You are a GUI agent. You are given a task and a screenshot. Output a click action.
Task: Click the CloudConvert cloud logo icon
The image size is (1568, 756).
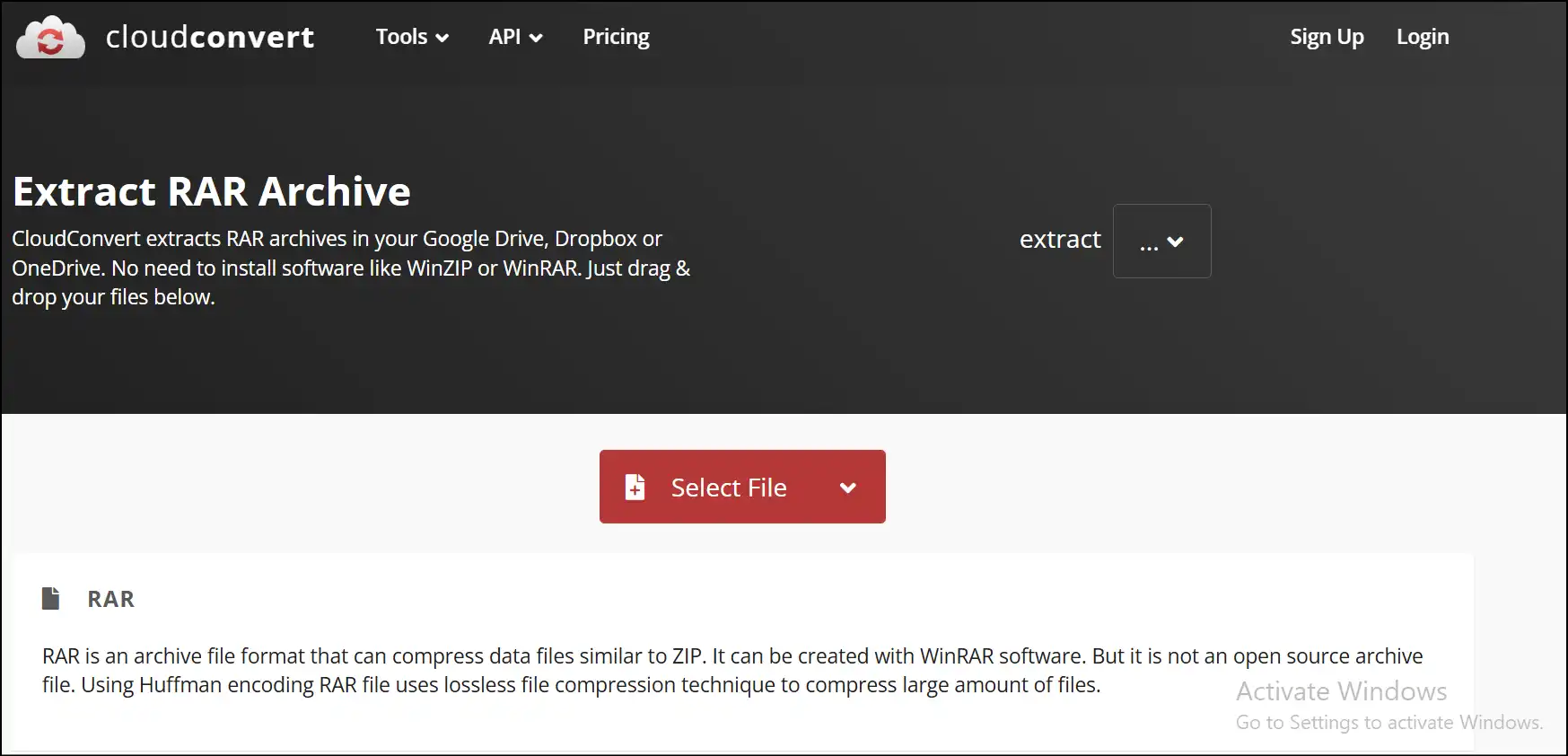point(50,37)
